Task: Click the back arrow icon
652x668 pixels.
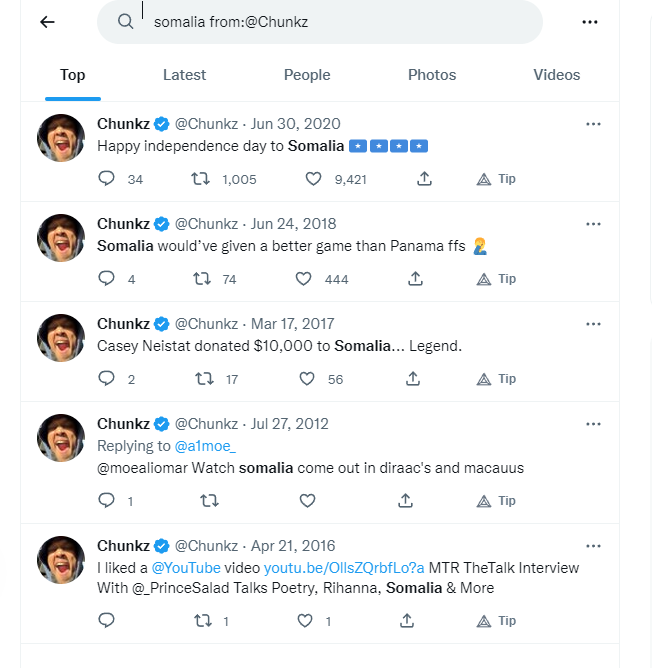Action: tap(47, 22)
